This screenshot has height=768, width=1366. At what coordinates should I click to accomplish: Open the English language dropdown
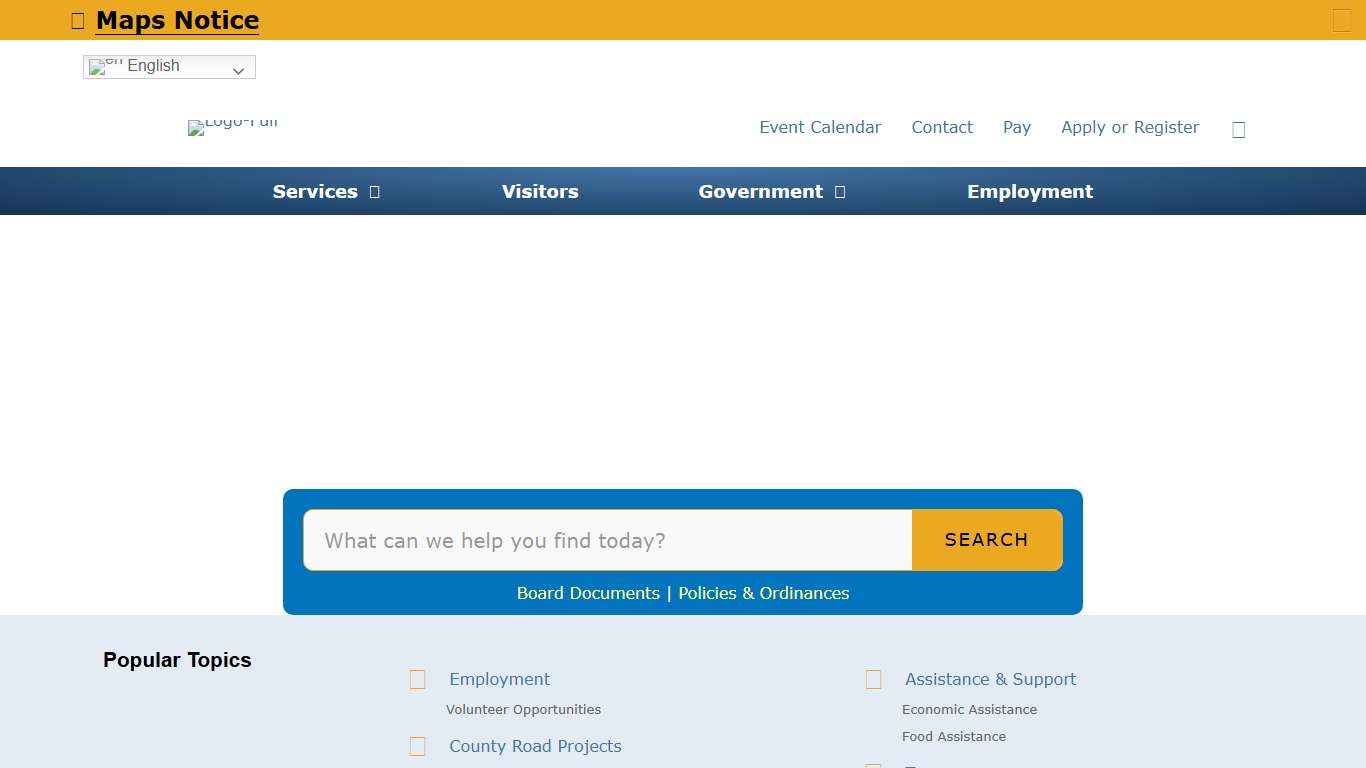[169, 67]
